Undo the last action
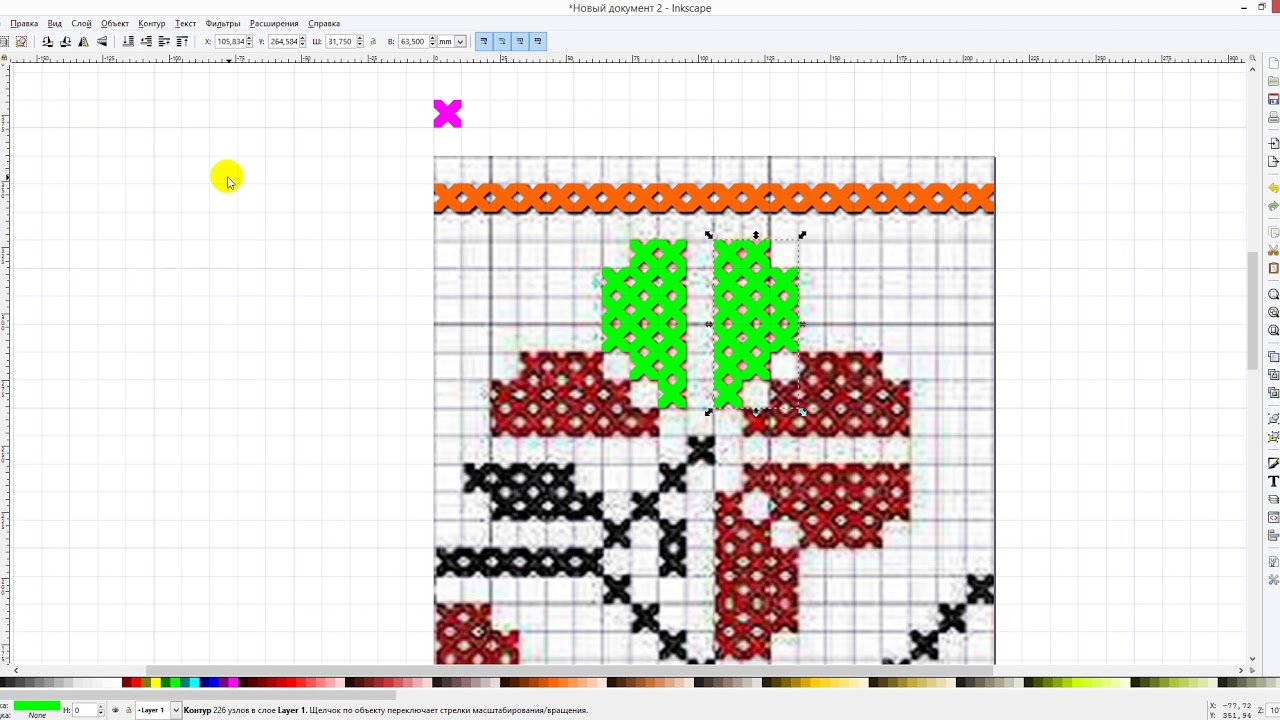 [1273, 188]
